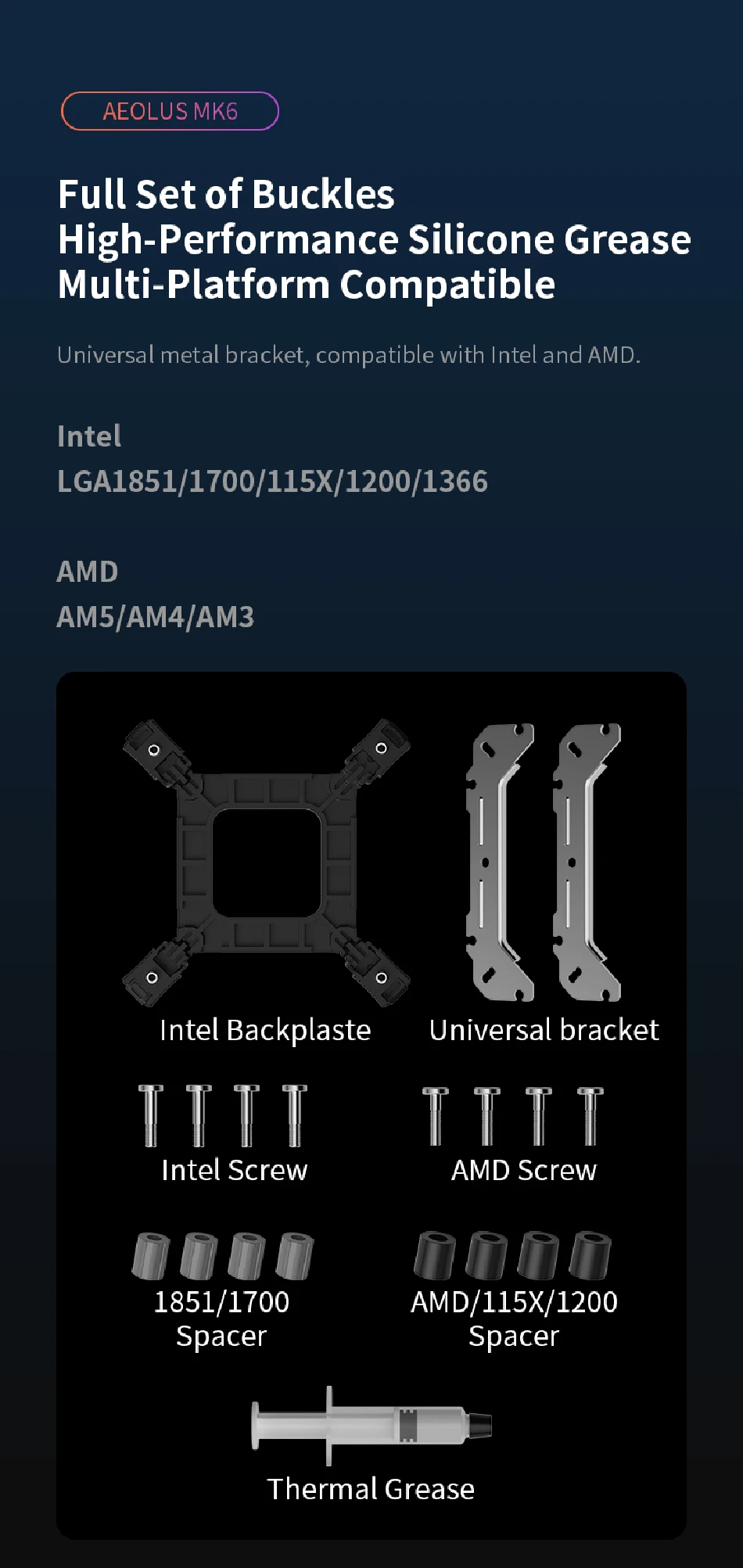Click the 'Multi-Platform Compatible' heading line

tap(307, 285)
